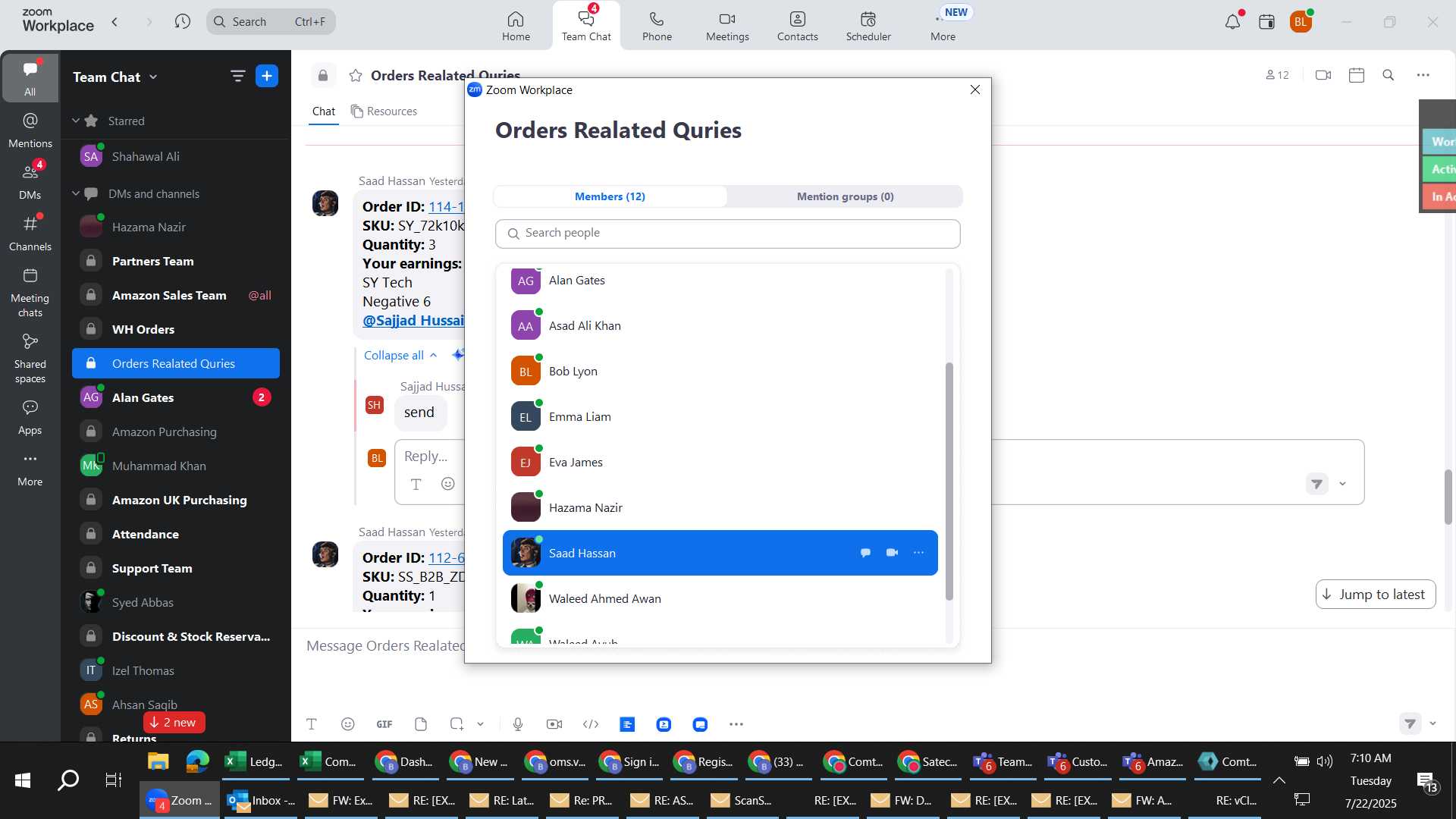Switch to the Resources tab
1456x819 pixels.
pyautogui.click(x=384, y=111)
